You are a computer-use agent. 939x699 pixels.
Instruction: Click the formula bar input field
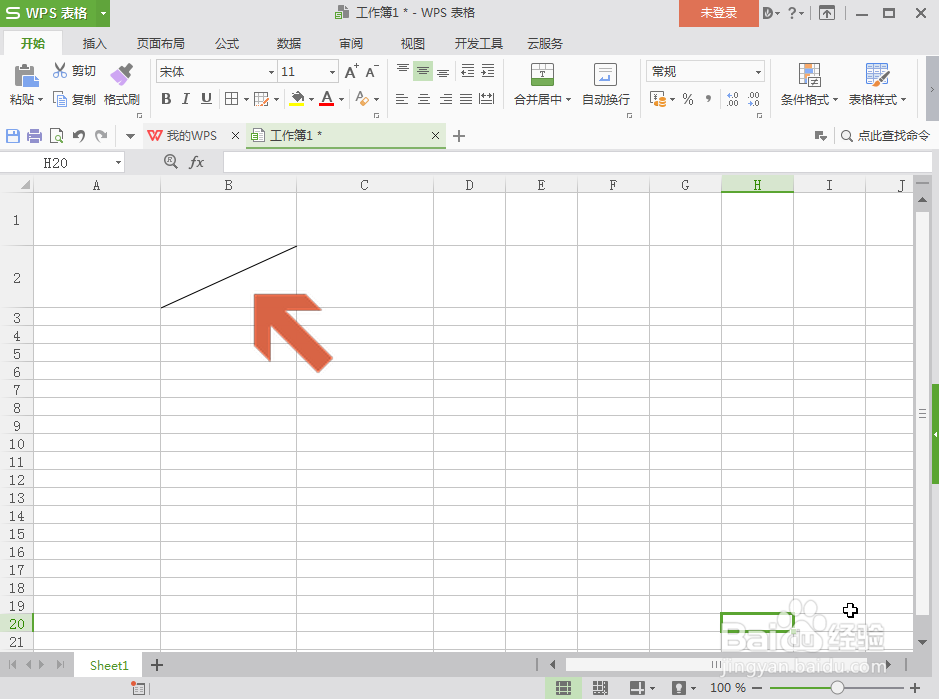pyautogui.click(x=577, y=162)
